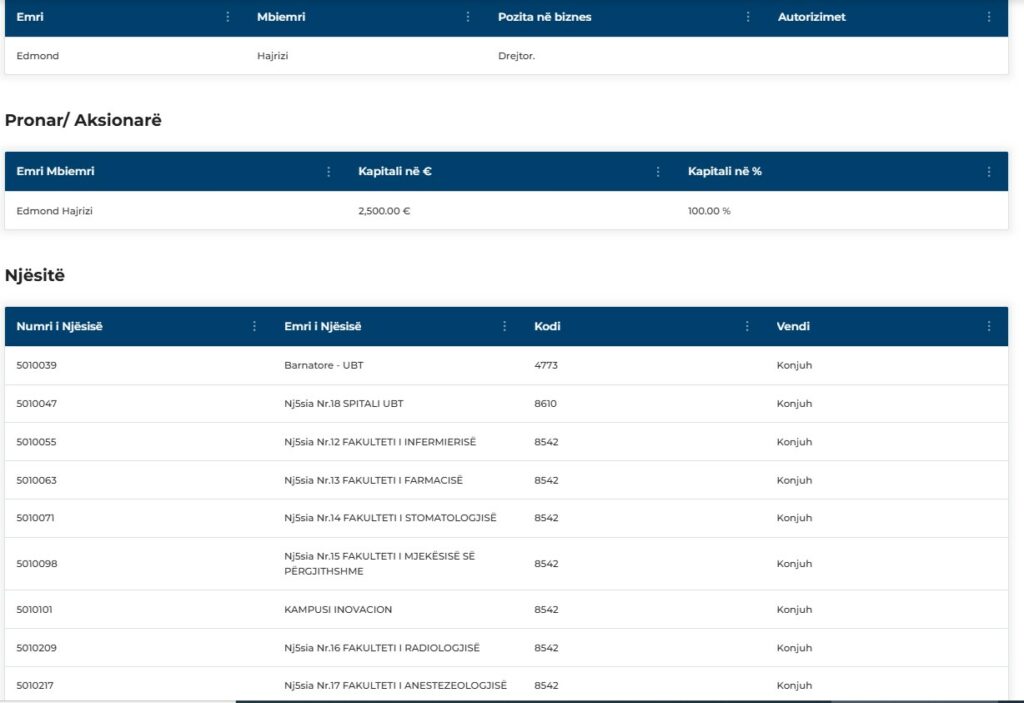This screenshot has height=703, width=1024.
Task: Select code cell 8610
Action: pos(545,404)
